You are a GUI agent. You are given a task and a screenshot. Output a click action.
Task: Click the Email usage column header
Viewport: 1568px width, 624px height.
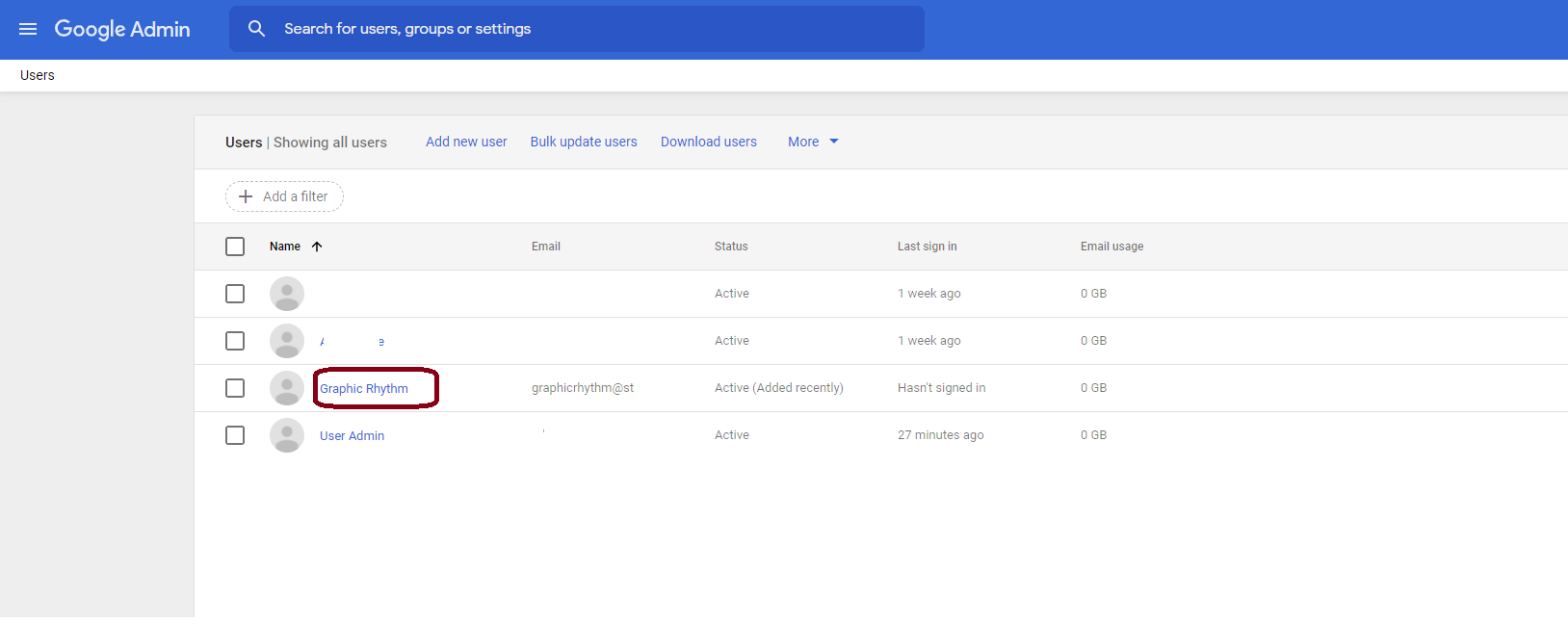[x=1112, y=247]
